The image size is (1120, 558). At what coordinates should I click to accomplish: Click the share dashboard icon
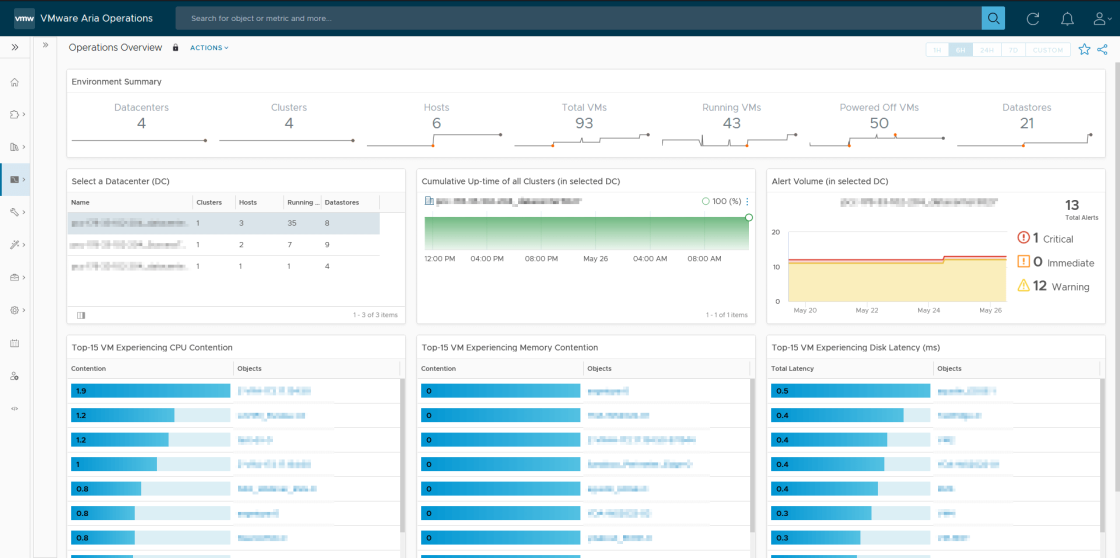point(1102,49)
